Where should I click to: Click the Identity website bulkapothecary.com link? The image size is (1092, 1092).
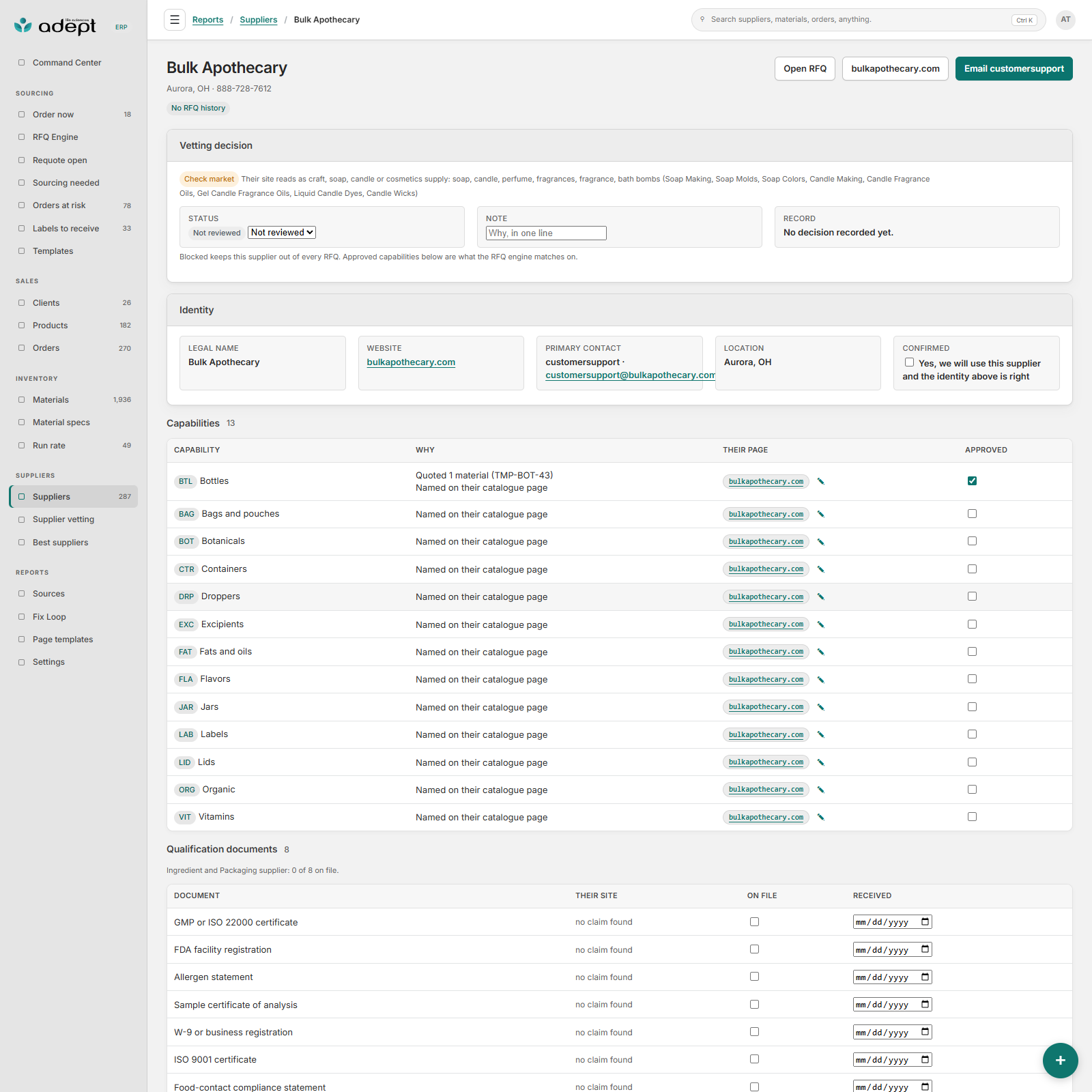pyautogui.click(x=411, y=362)
